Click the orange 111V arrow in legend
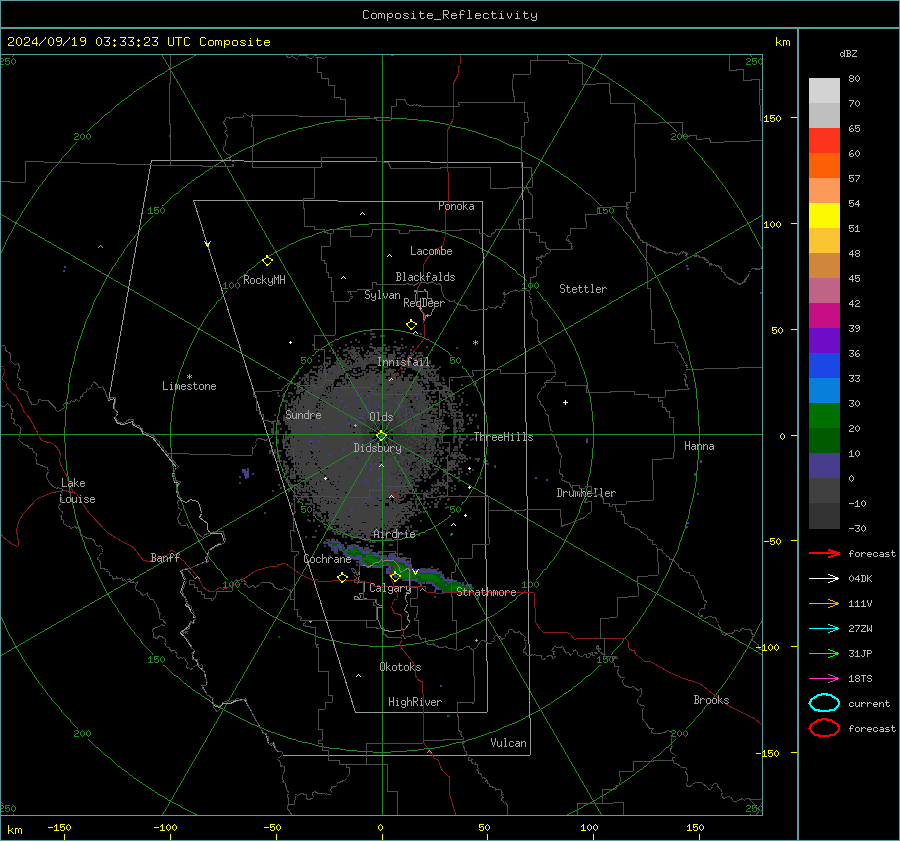This screenshot has height=841, width=900. [x=824, y=603]
